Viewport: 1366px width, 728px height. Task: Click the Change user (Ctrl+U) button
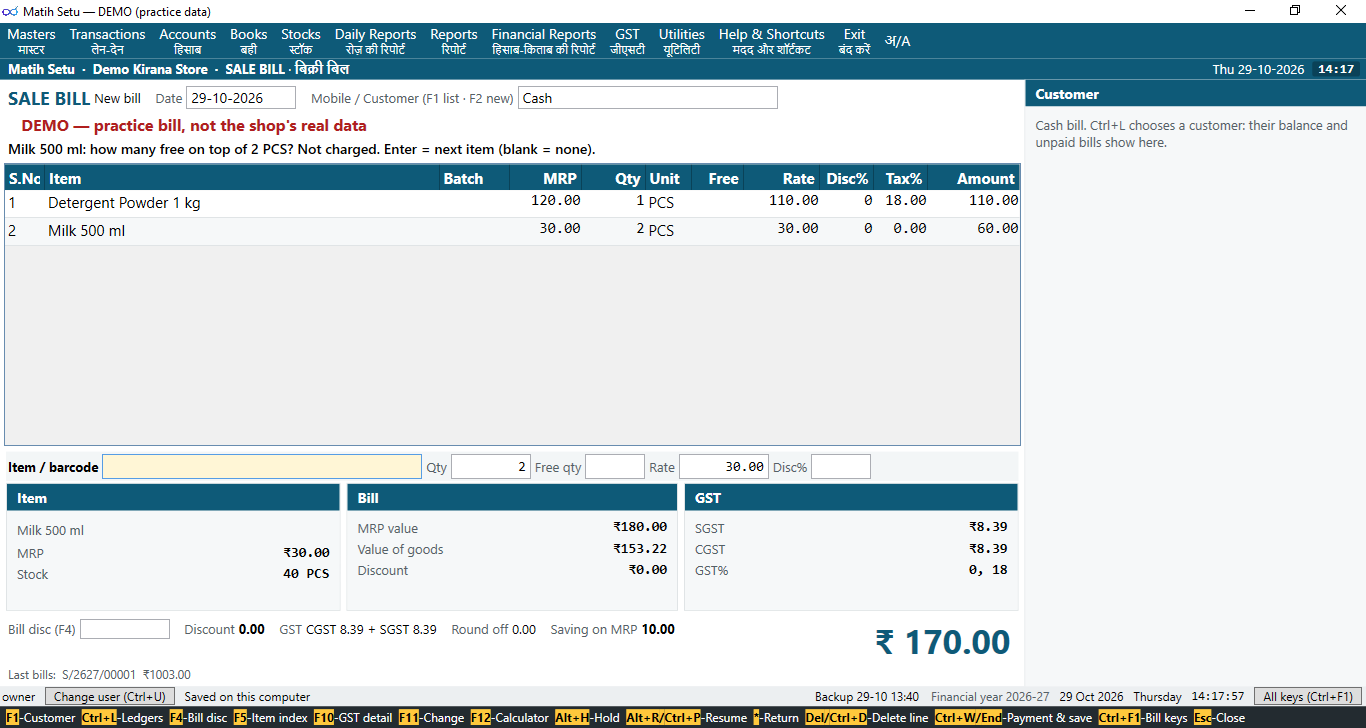pos(109,697)
